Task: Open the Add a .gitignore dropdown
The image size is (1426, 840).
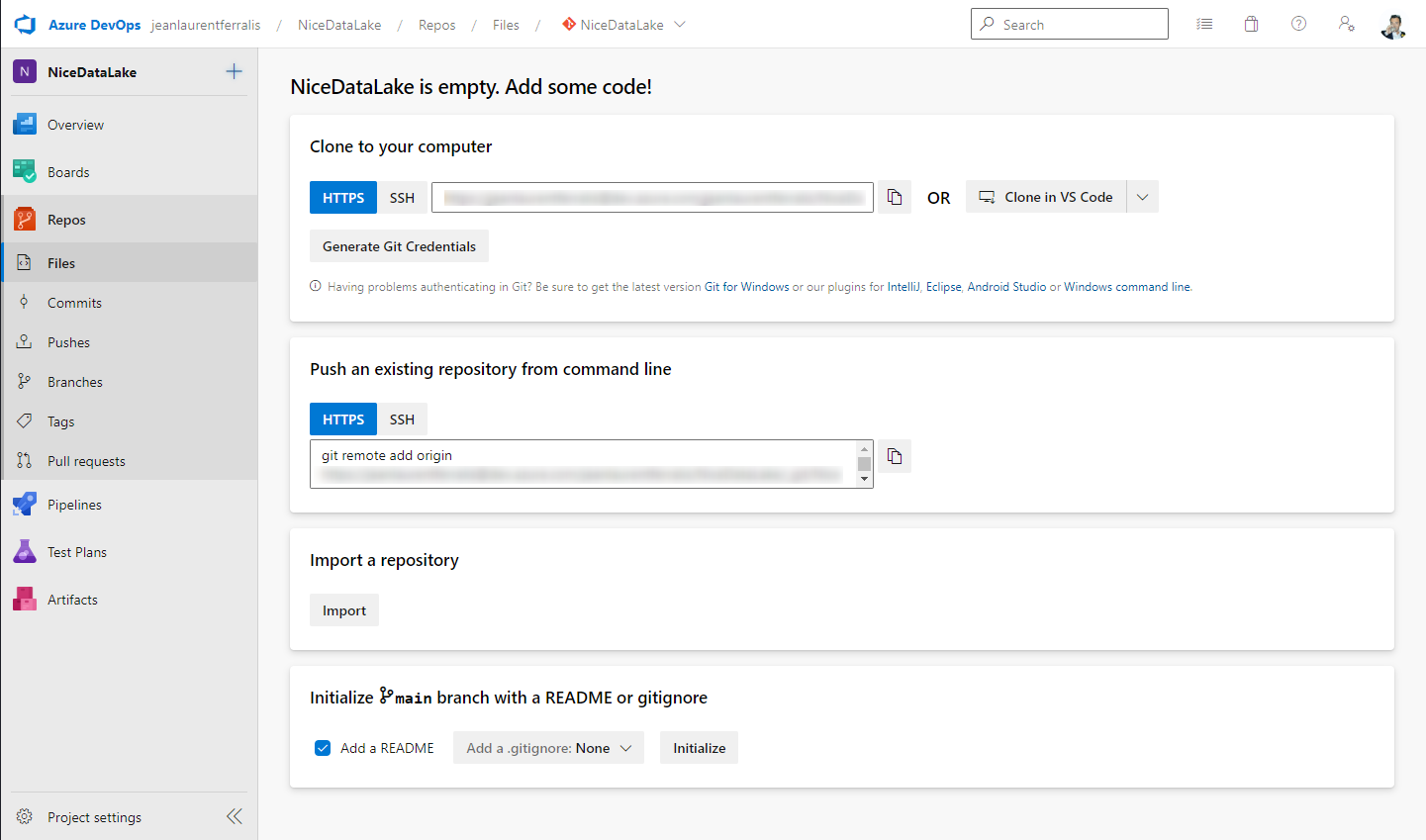Action: pyautogui.click(x=548, y=748)
